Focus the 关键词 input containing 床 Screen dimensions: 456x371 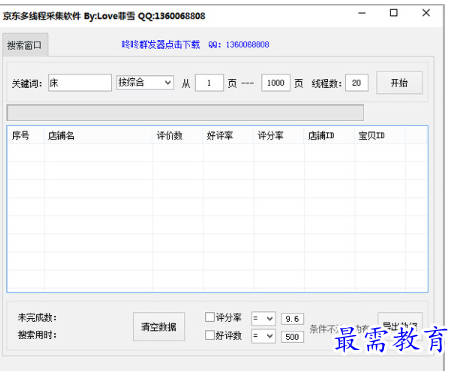tap(80, 83)
